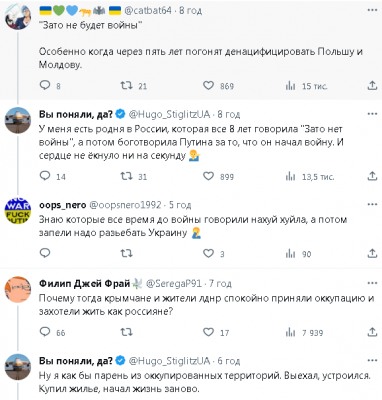Open the @SeregaP91 profile link
382x400 pixels.
(x=174, y=283)
